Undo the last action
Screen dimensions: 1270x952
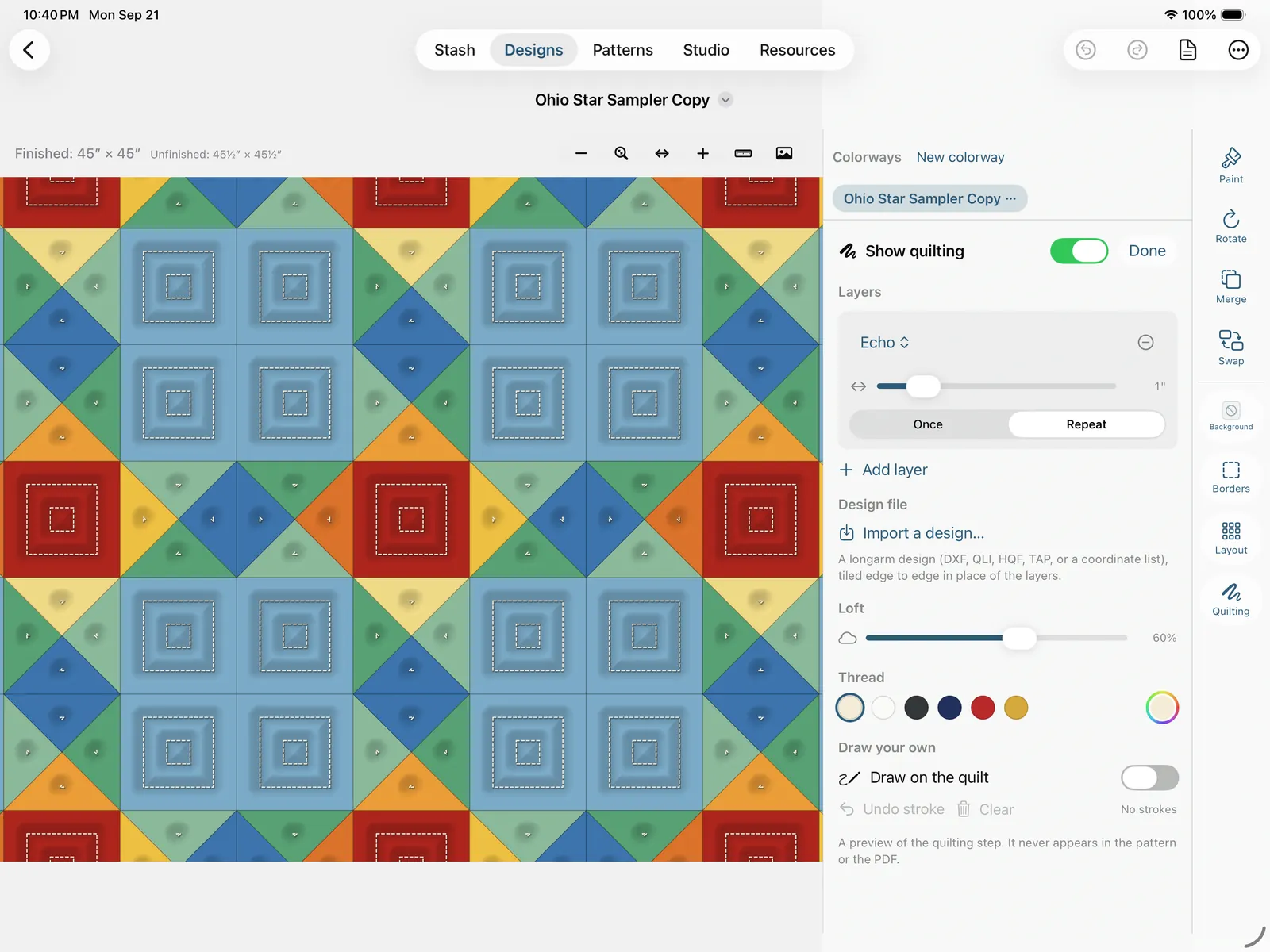[1086, 50]
